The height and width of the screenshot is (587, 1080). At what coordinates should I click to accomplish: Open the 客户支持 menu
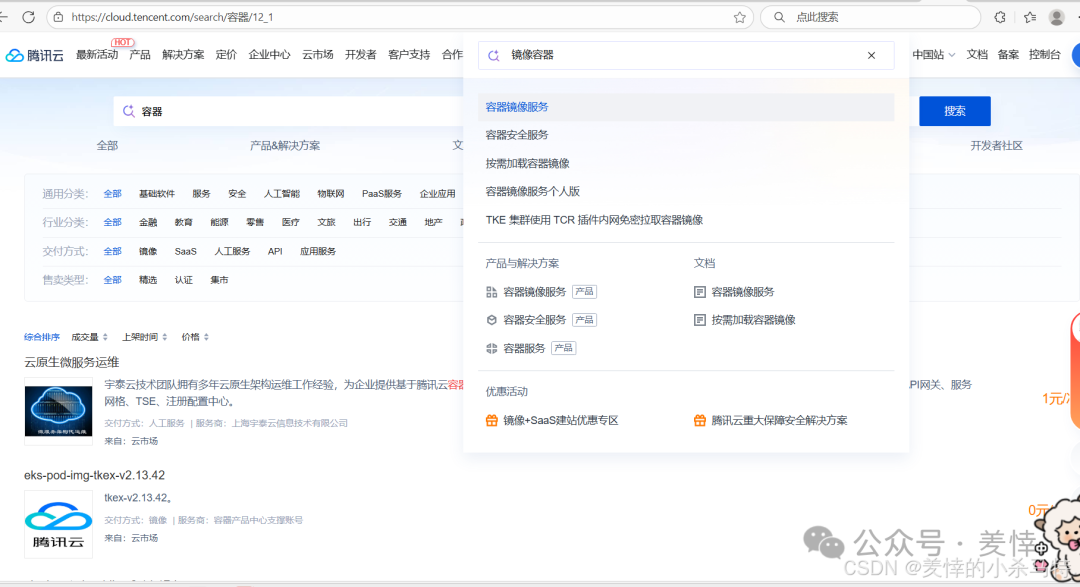pos(409,55)
